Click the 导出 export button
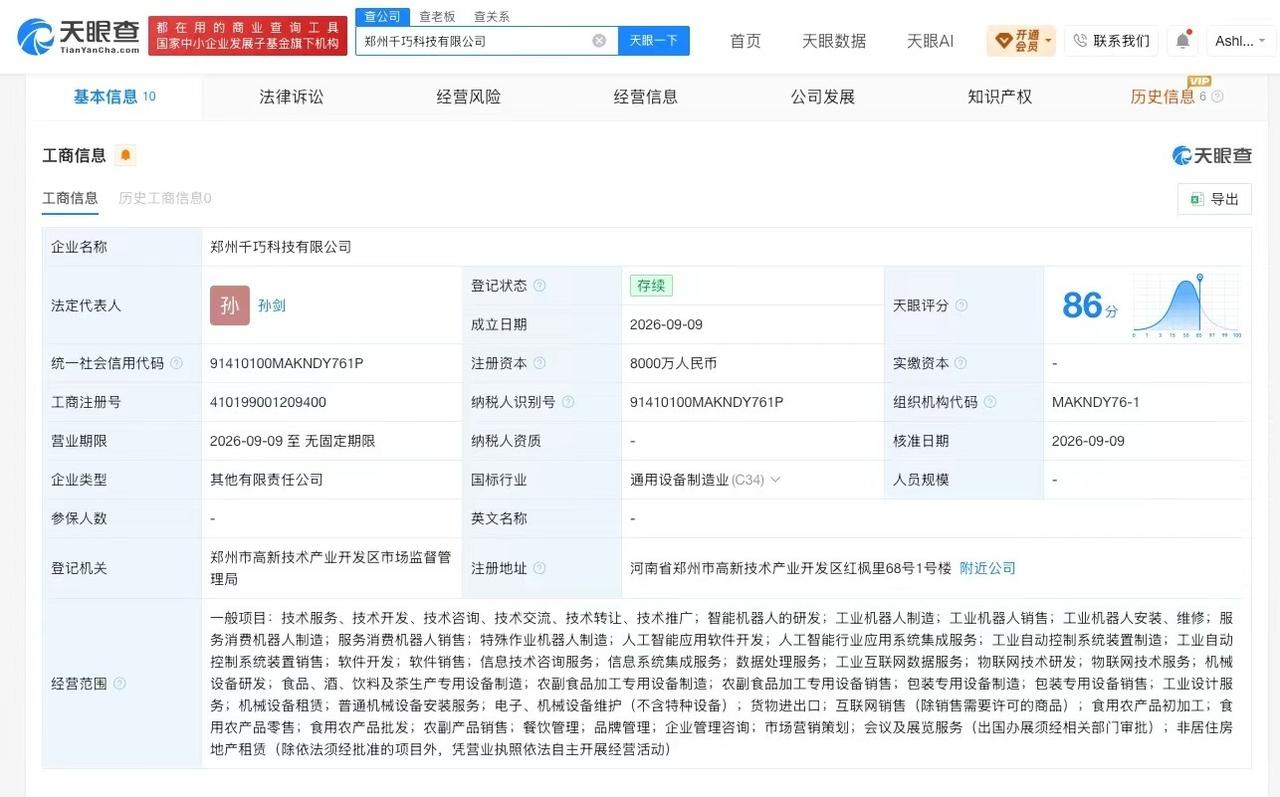The width and height of the screenshot is (1280, 797). (x=1214, y=199)
